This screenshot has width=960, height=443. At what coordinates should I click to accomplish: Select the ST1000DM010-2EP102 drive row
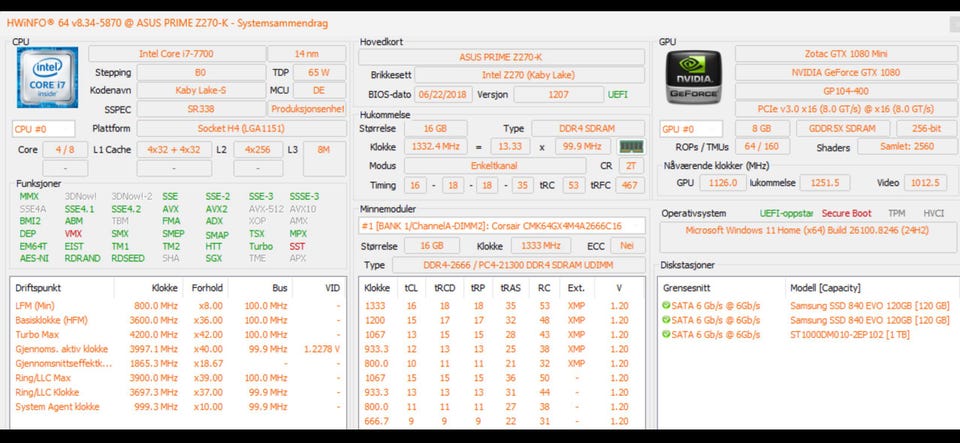coord(807,335)
